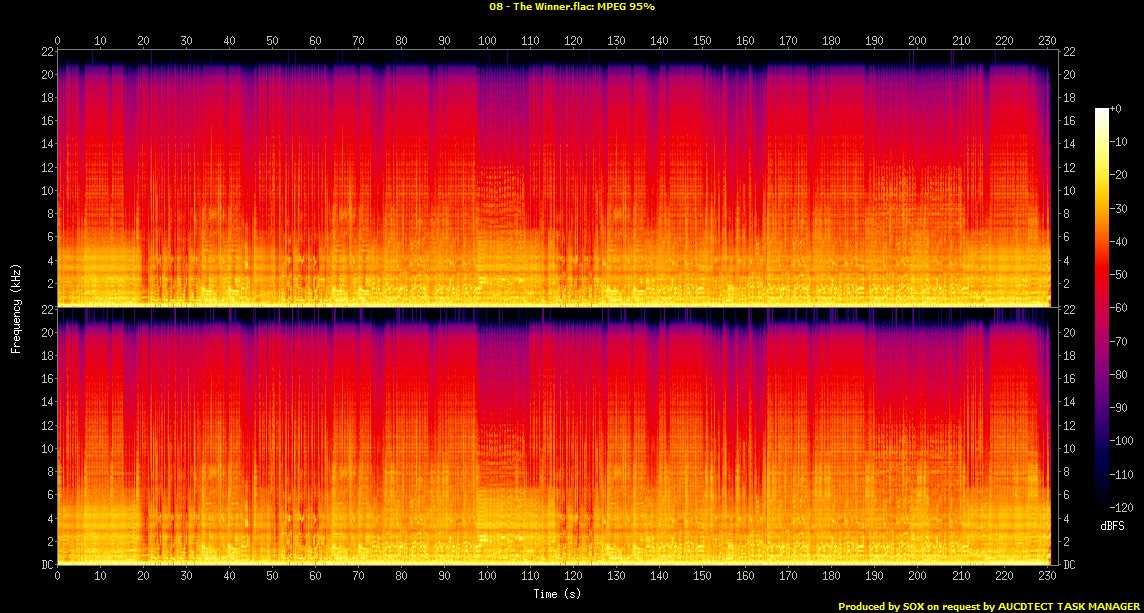The height and width of the screenshot is (613, 1144).
Task: Select the 230 second mark on the bottom time axis
Action: tap(1047, 576)
